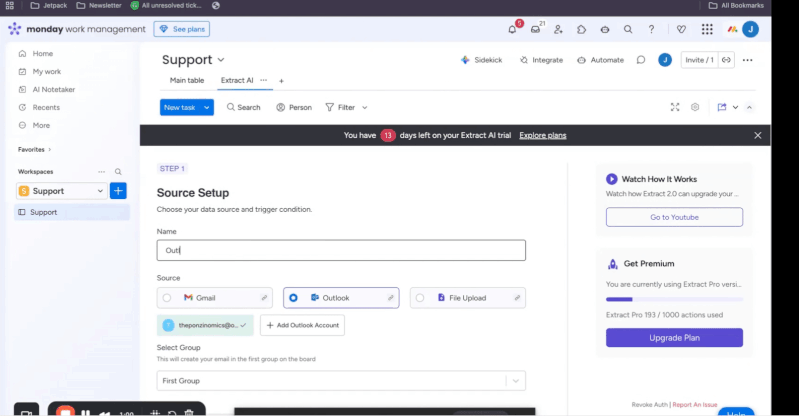Image resolution: width=799 pixels, height=416 pixels.
Task: Open the Filter dropdown arrow
Action: click(365, 108)
